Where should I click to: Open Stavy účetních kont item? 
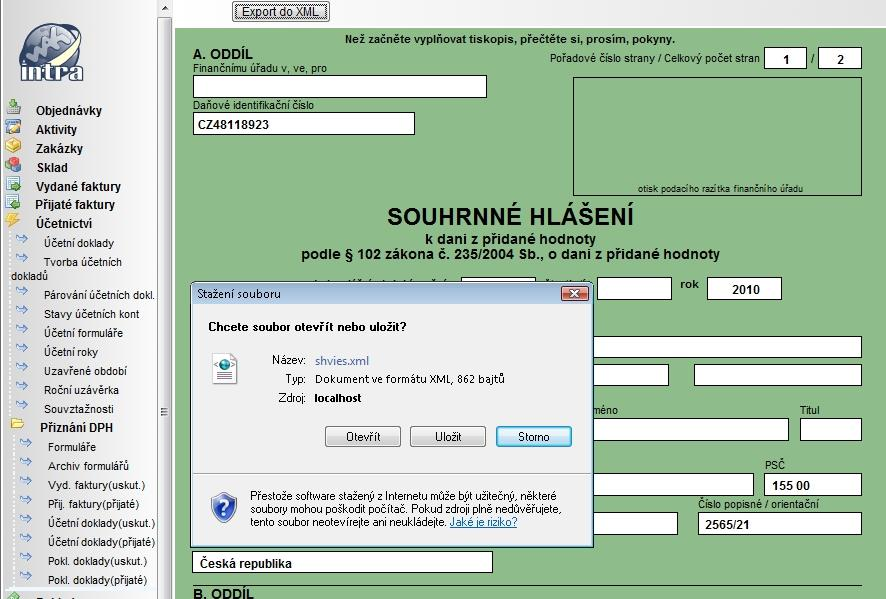tap(91, 314)
